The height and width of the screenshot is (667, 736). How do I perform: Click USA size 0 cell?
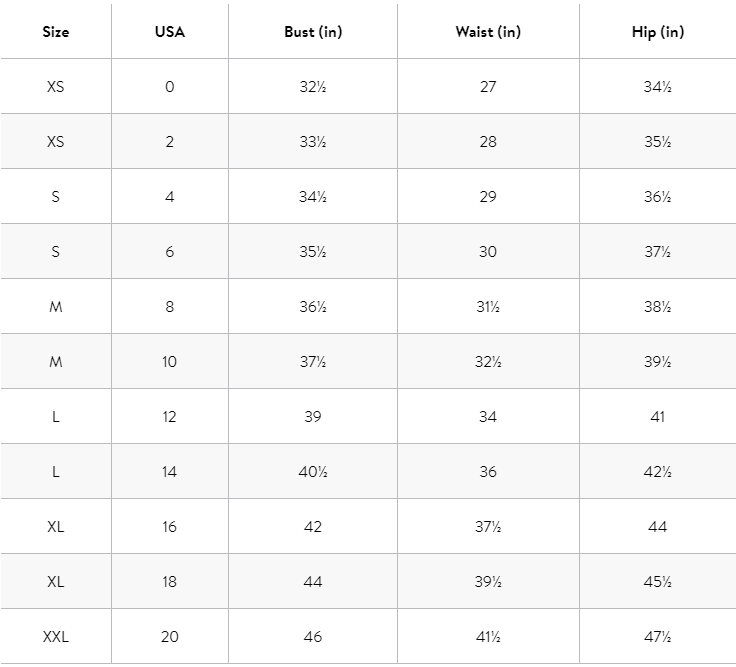169,87
